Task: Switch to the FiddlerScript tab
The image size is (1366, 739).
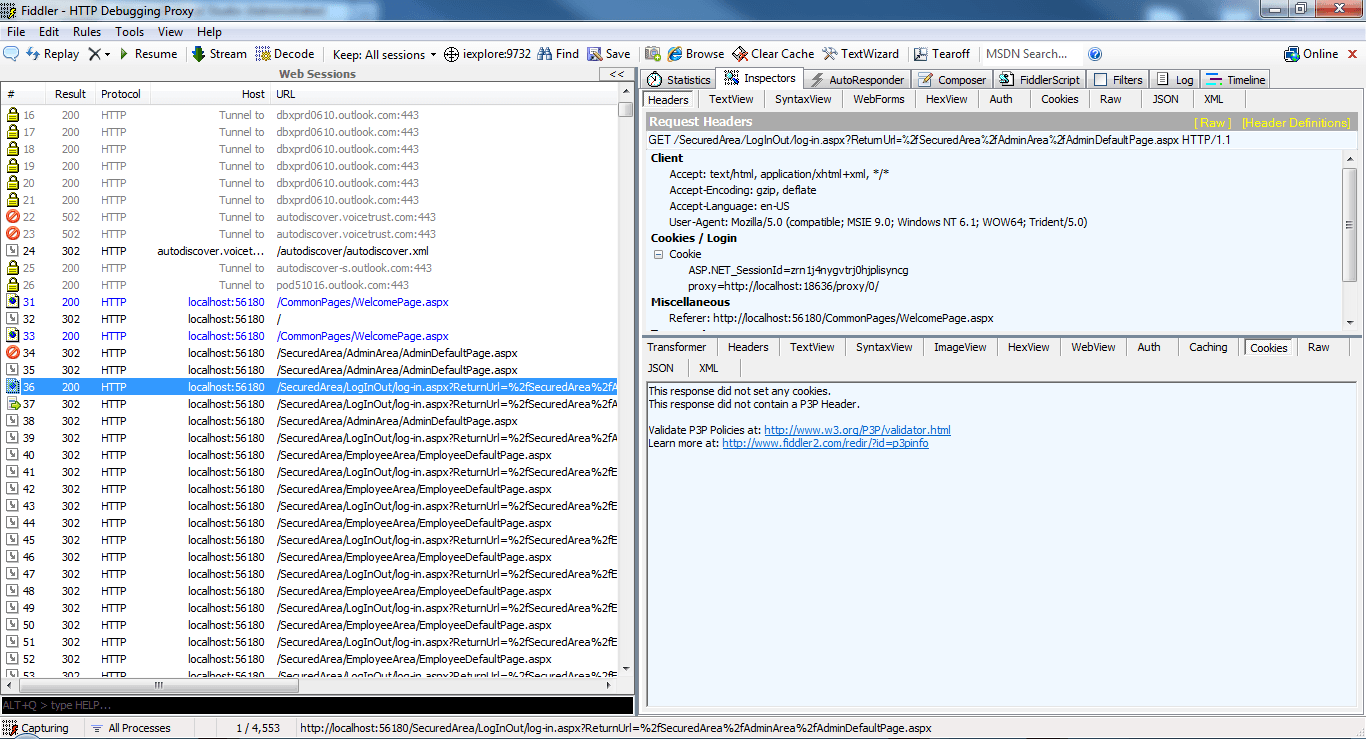Action: (x=1040, y=80)
